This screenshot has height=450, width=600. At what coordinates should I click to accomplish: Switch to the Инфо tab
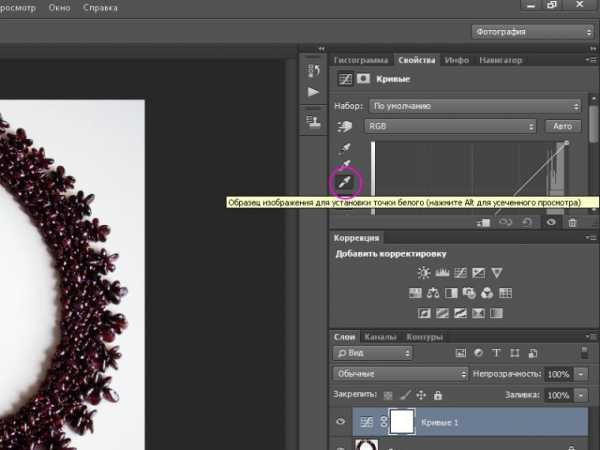coord(457,60)
